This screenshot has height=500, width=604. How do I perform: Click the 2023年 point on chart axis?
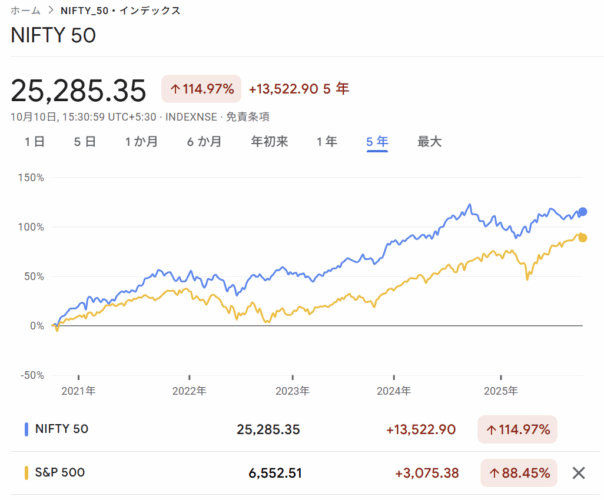click(x=291, y=391)
